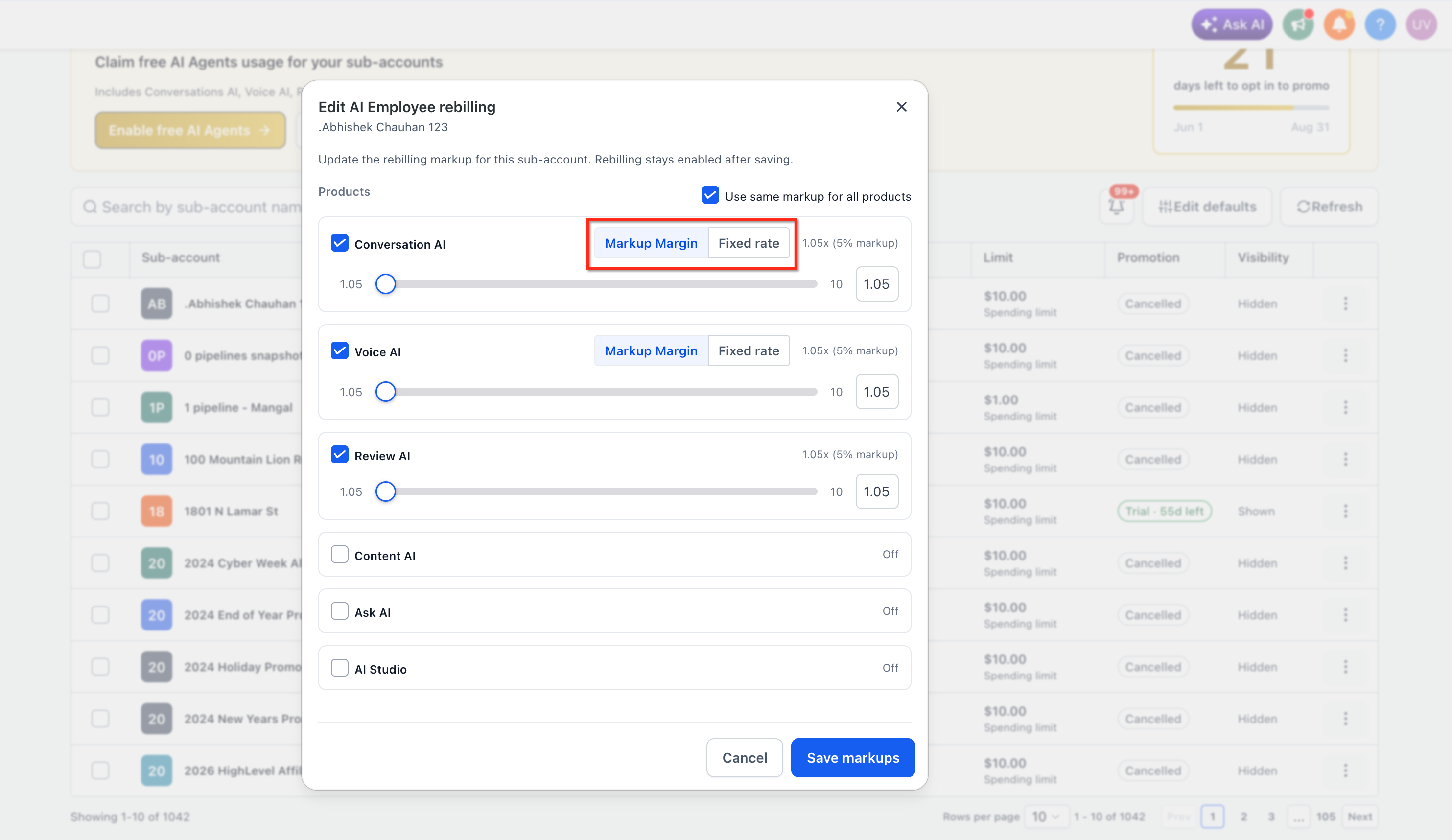Click the AB avatar for .Abhishek Chauhan
The width and height of the screenshot is (1452, 840).
[157, 303]
